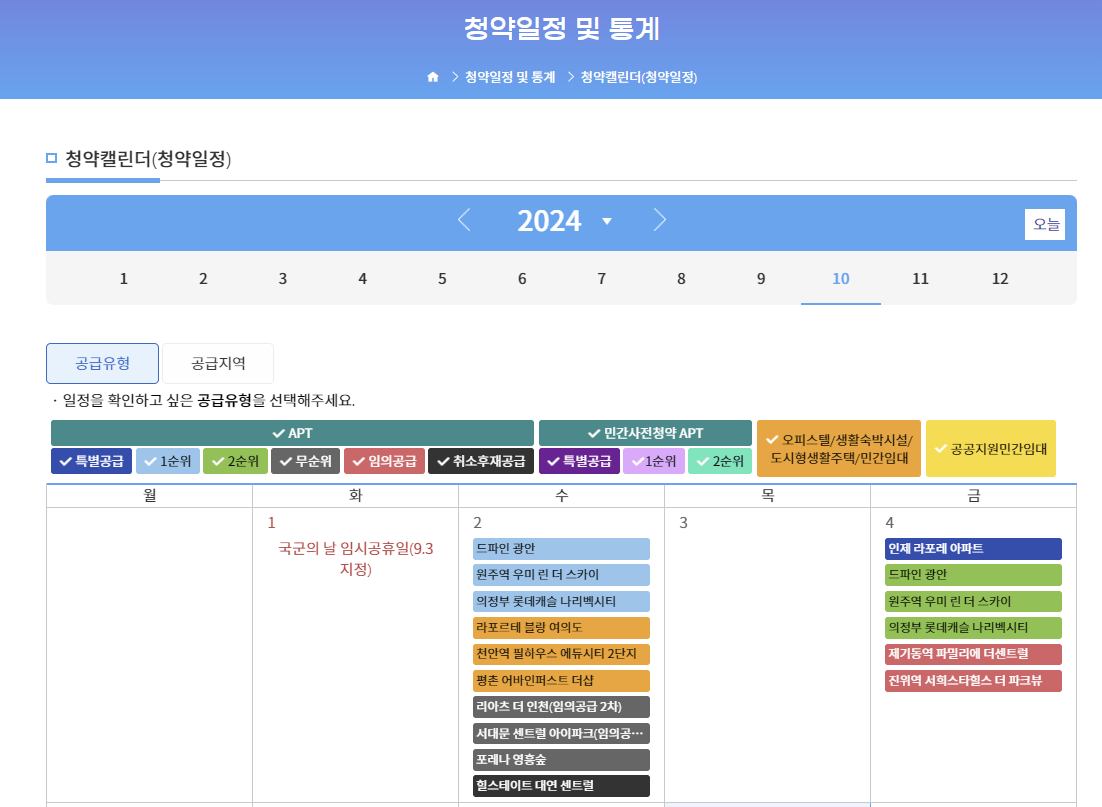Disable the 무순위 filter
The width and height of the screenshot is (1102, 807).
[305, 462]
